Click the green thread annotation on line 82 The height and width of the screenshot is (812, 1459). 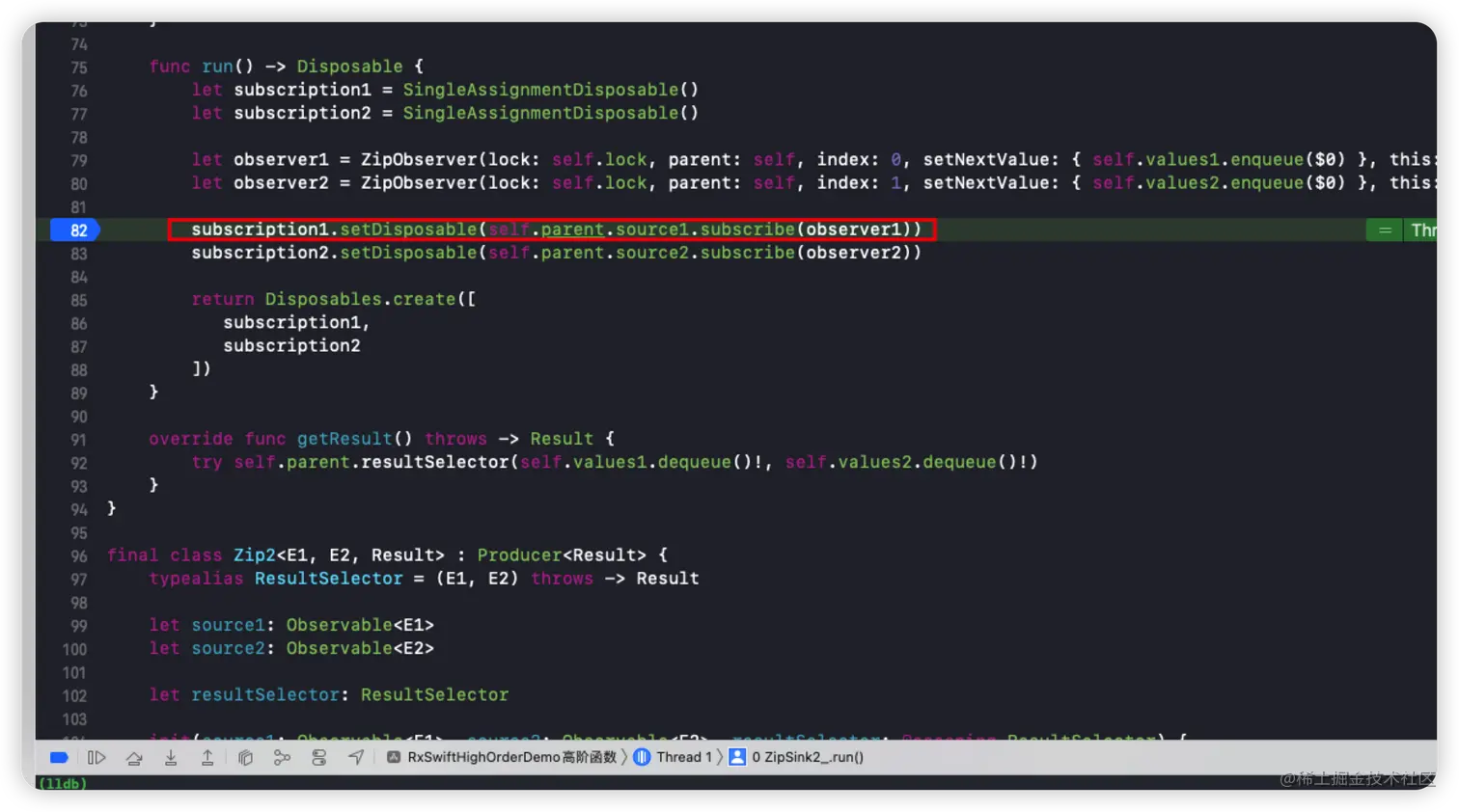[1401, 230]
